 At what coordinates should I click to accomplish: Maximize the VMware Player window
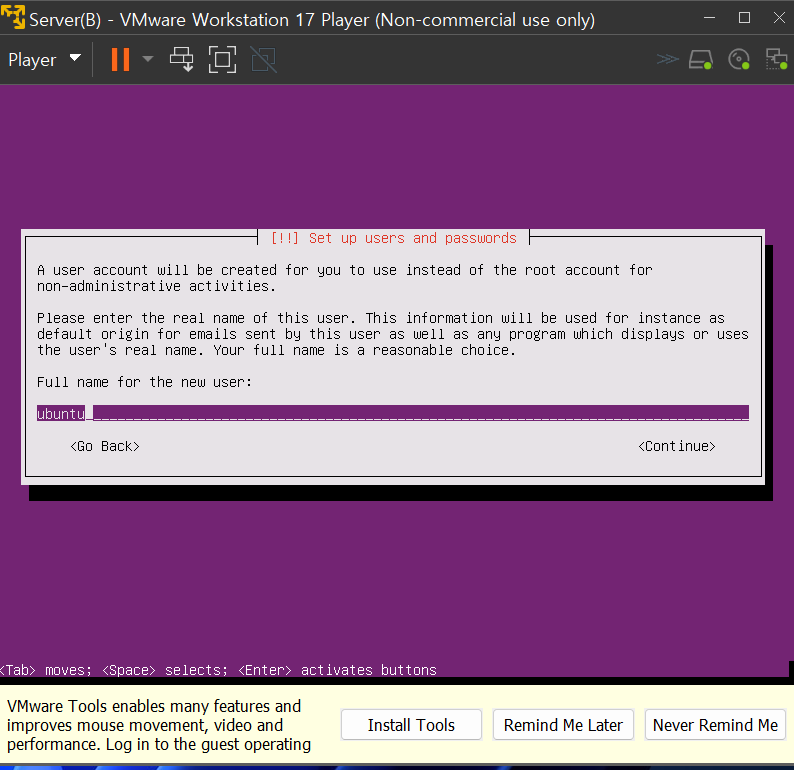(744, 18)
